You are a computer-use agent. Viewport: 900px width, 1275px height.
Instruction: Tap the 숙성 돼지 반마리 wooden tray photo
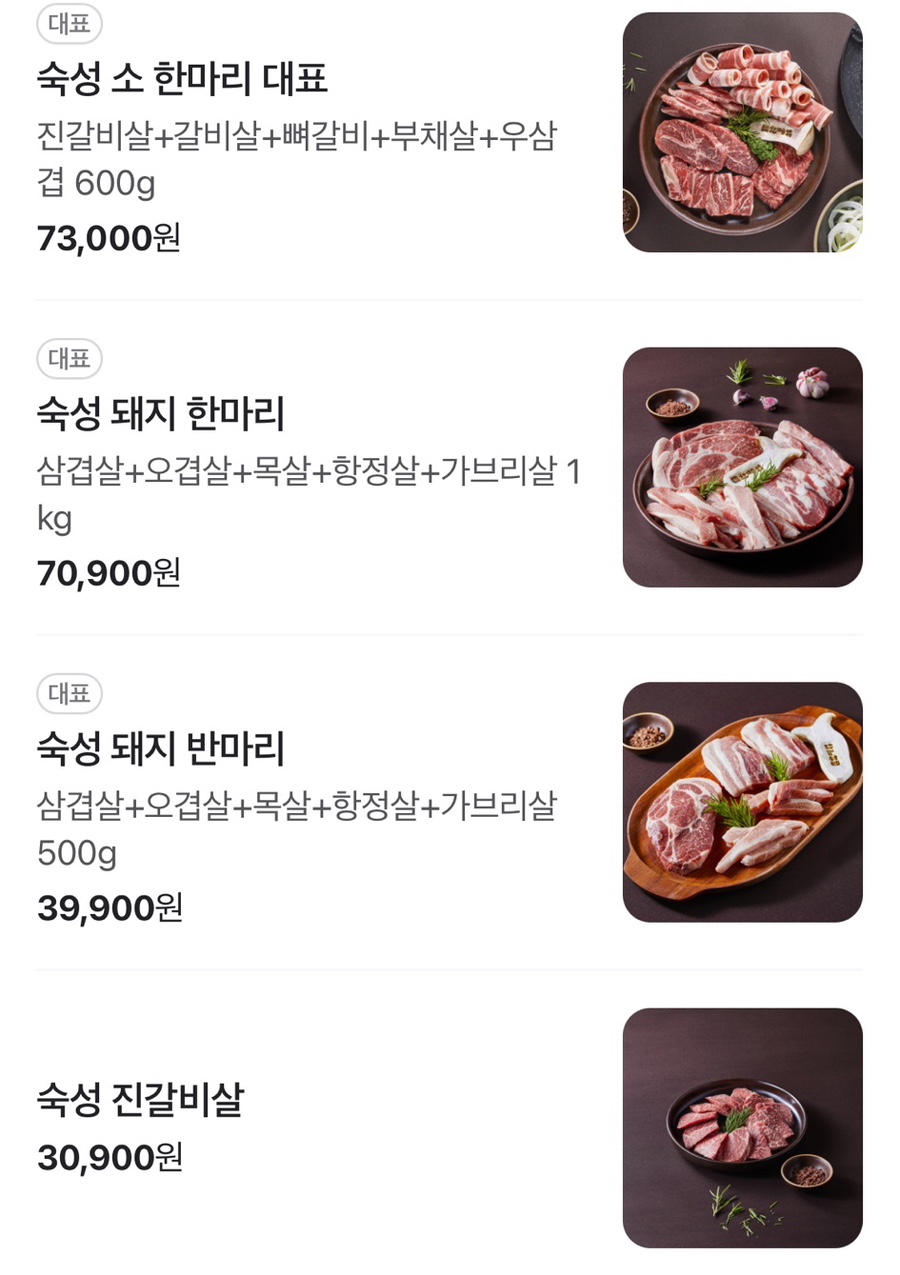click(x=742, y=802)
